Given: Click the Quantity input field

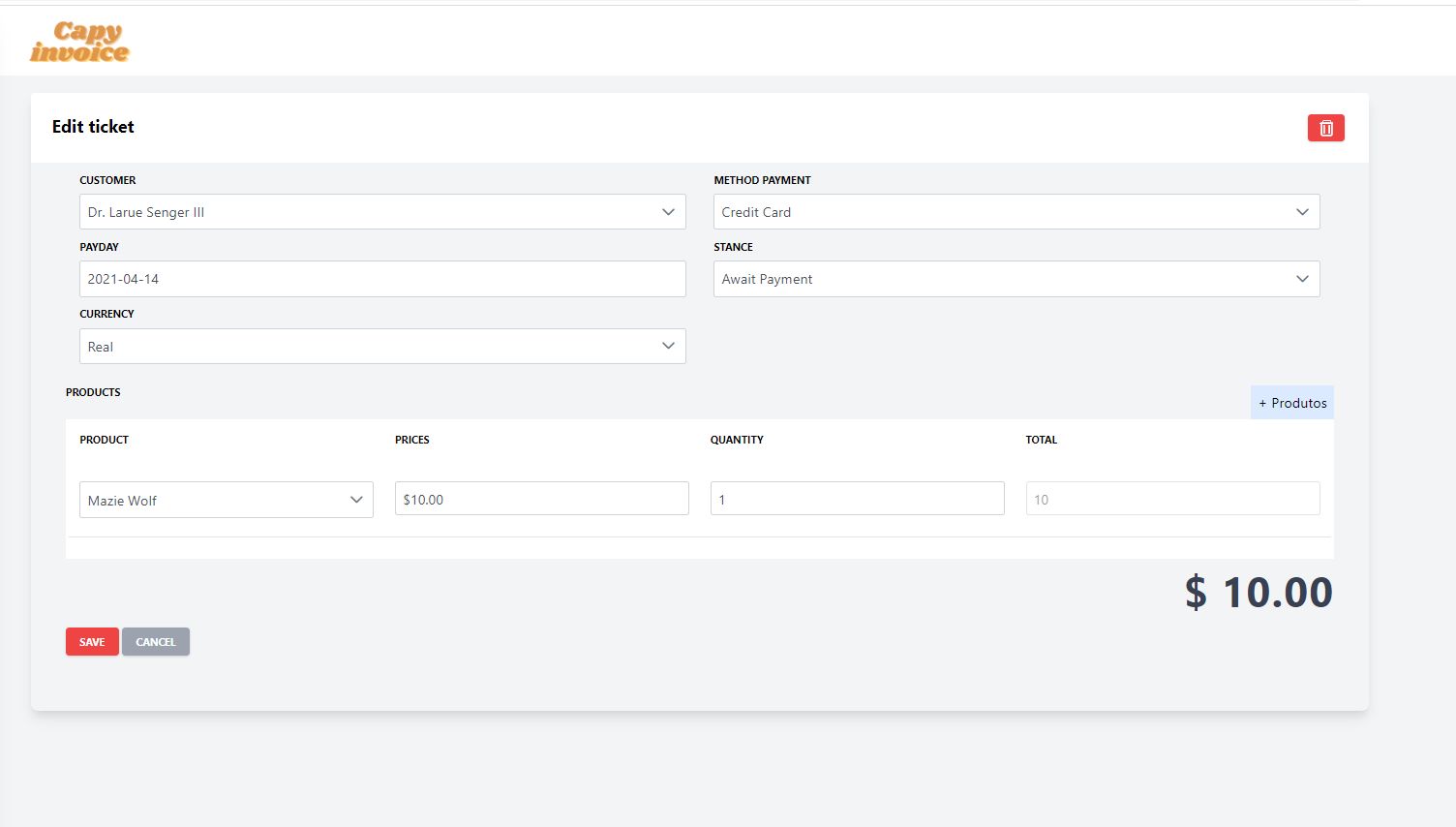Looking at the screenshot, I should pos(857,499).
